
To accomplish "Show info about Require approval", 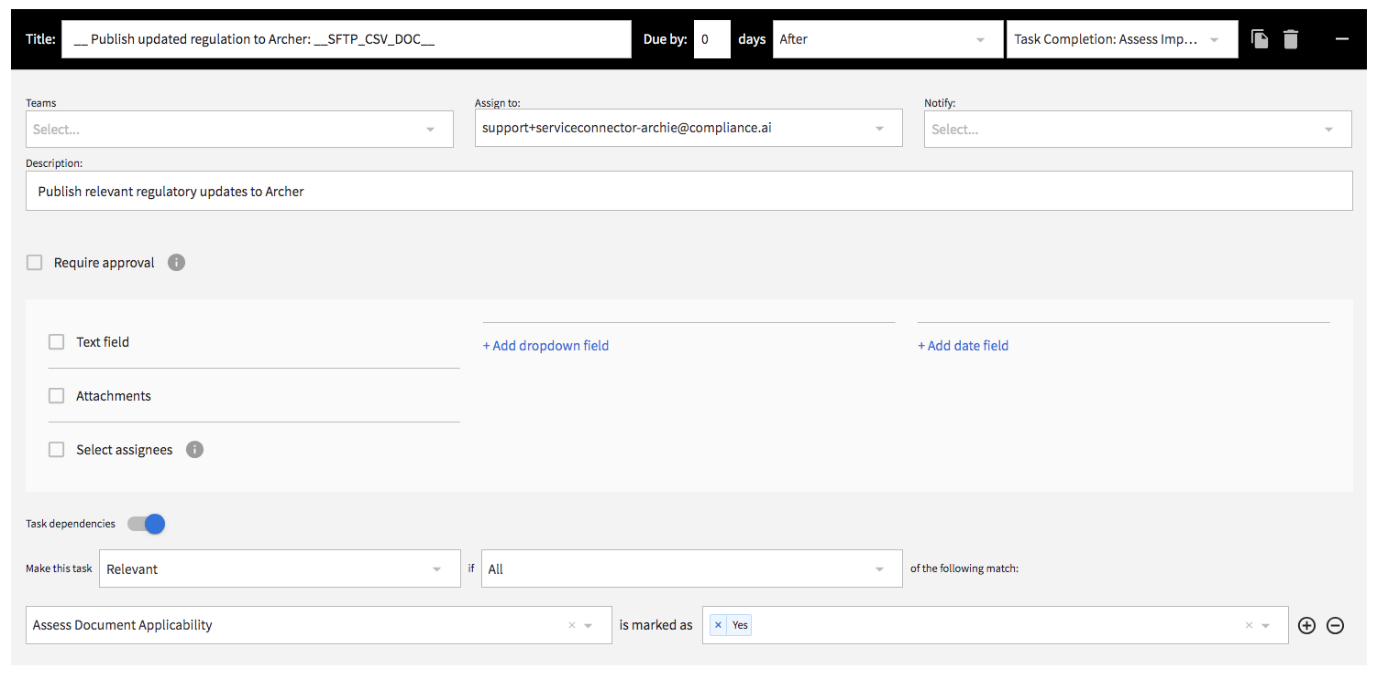I will [176, 263].
